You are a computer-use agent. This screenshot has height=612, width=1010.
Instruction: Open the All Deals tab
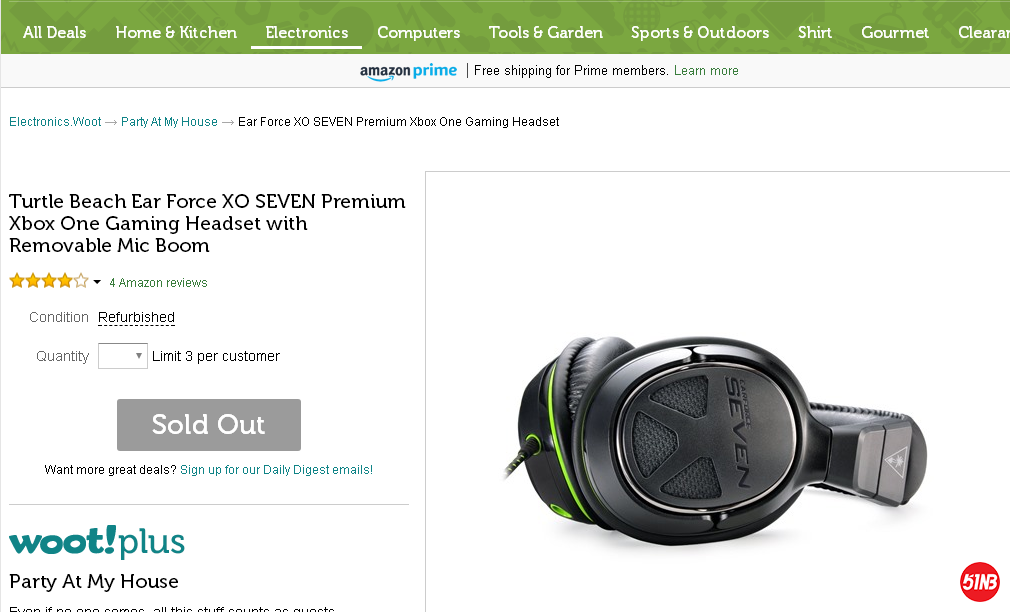click(54, 32)
